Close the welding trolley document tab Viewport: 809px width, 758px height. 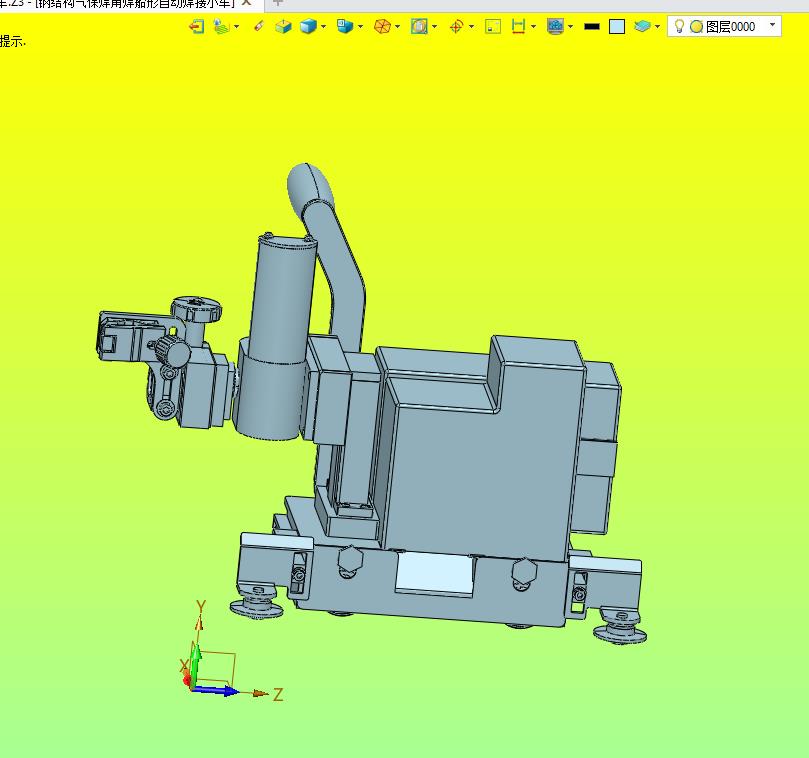pos(246,3)
